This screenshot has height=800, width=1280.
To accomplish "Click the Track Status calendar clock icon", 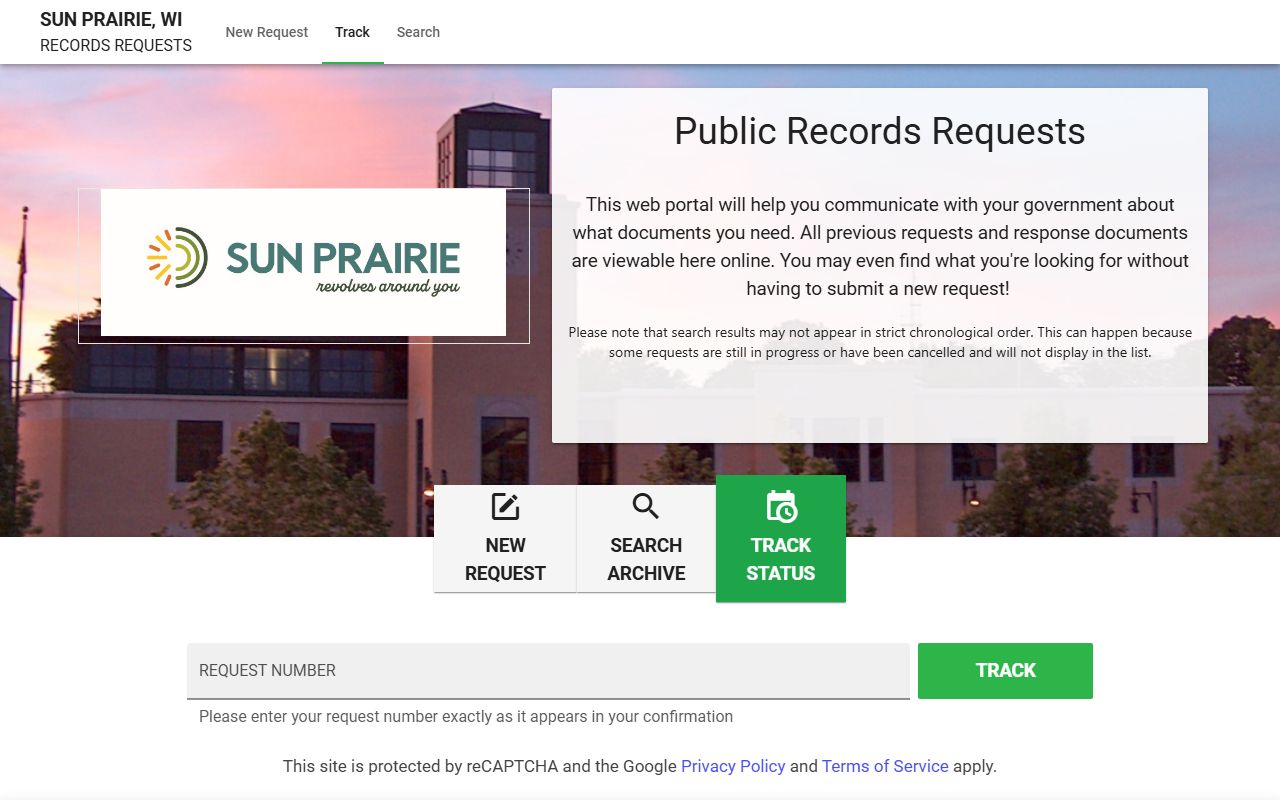I will tap(781, 507).
